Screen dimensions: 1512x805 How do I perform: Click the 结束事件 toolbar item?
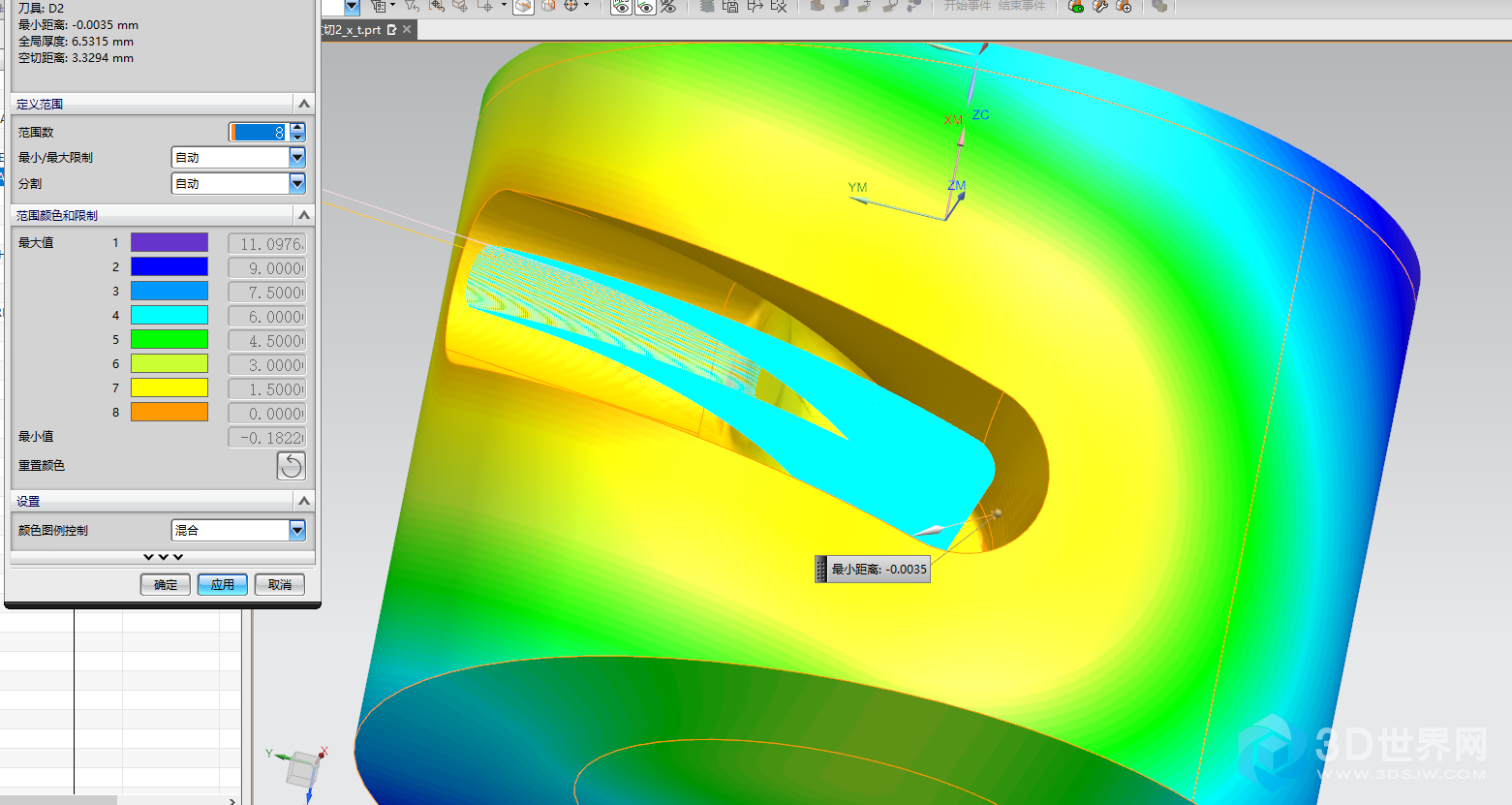(x=1022, y=6)
